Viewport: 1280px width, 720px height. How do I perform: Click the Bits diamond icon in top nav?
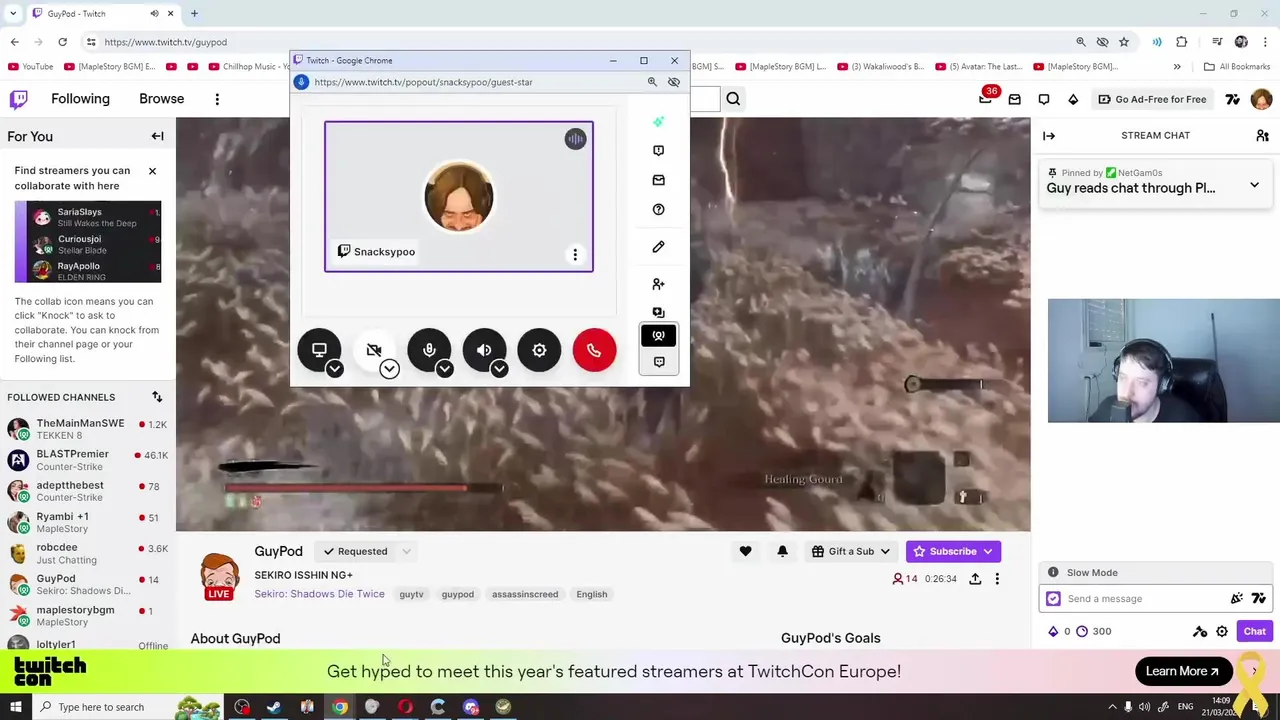click(1073, 99)
